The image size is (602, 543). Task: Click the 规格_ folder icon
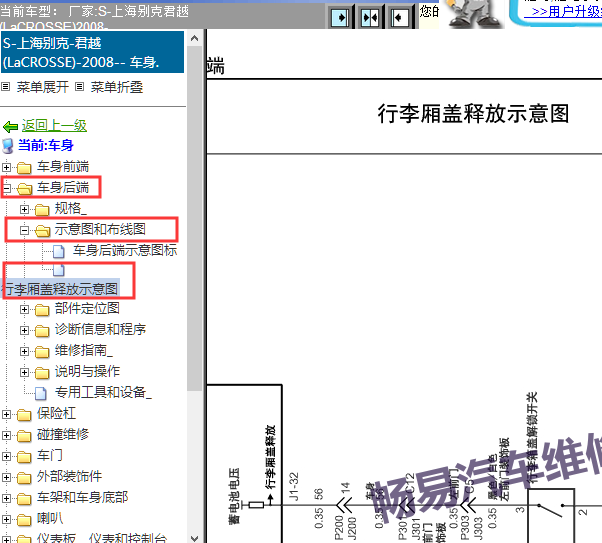click(x=42, y=210)
